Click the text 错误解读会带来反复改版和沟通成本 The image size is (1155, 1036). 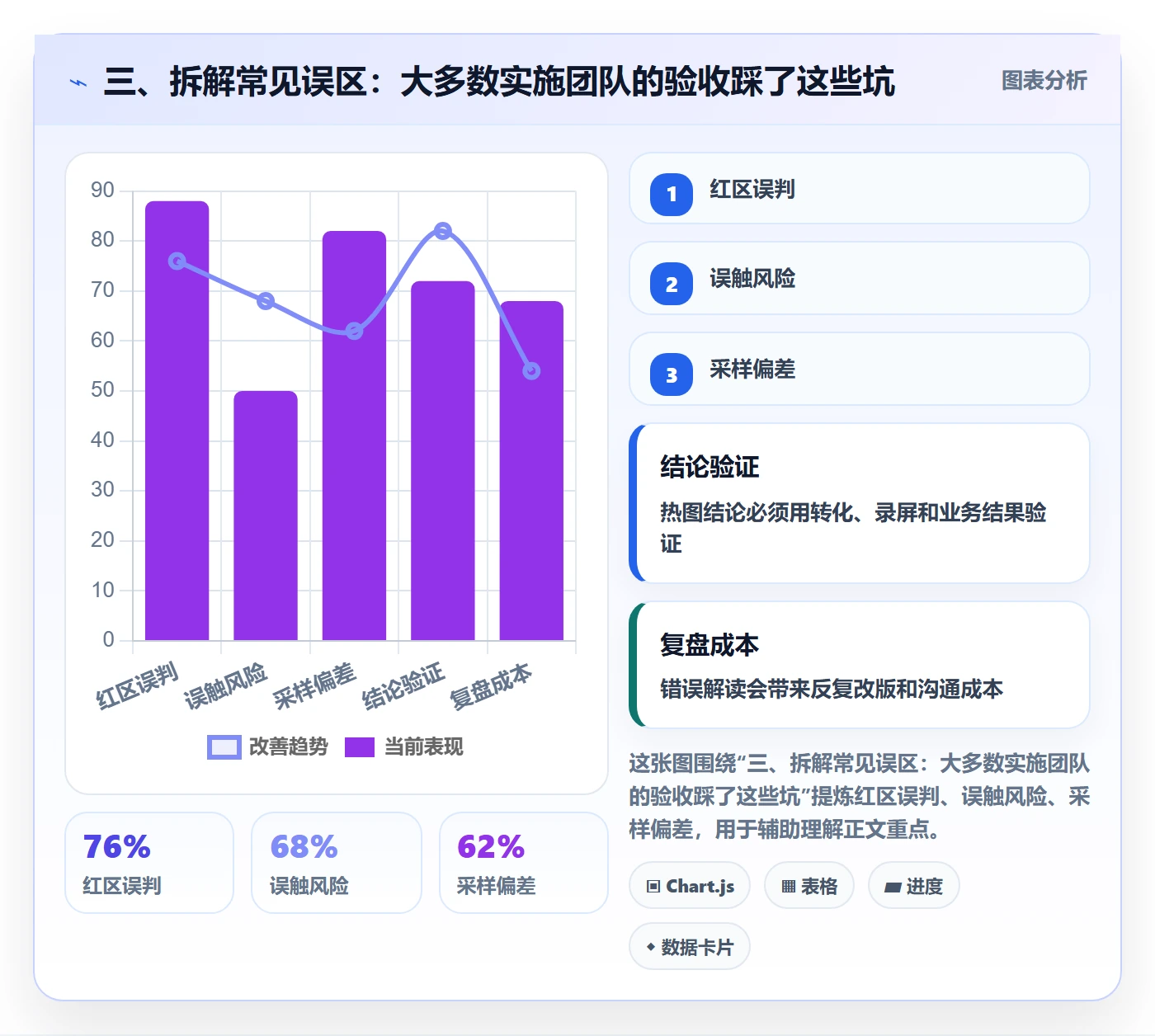click(832, 689)
